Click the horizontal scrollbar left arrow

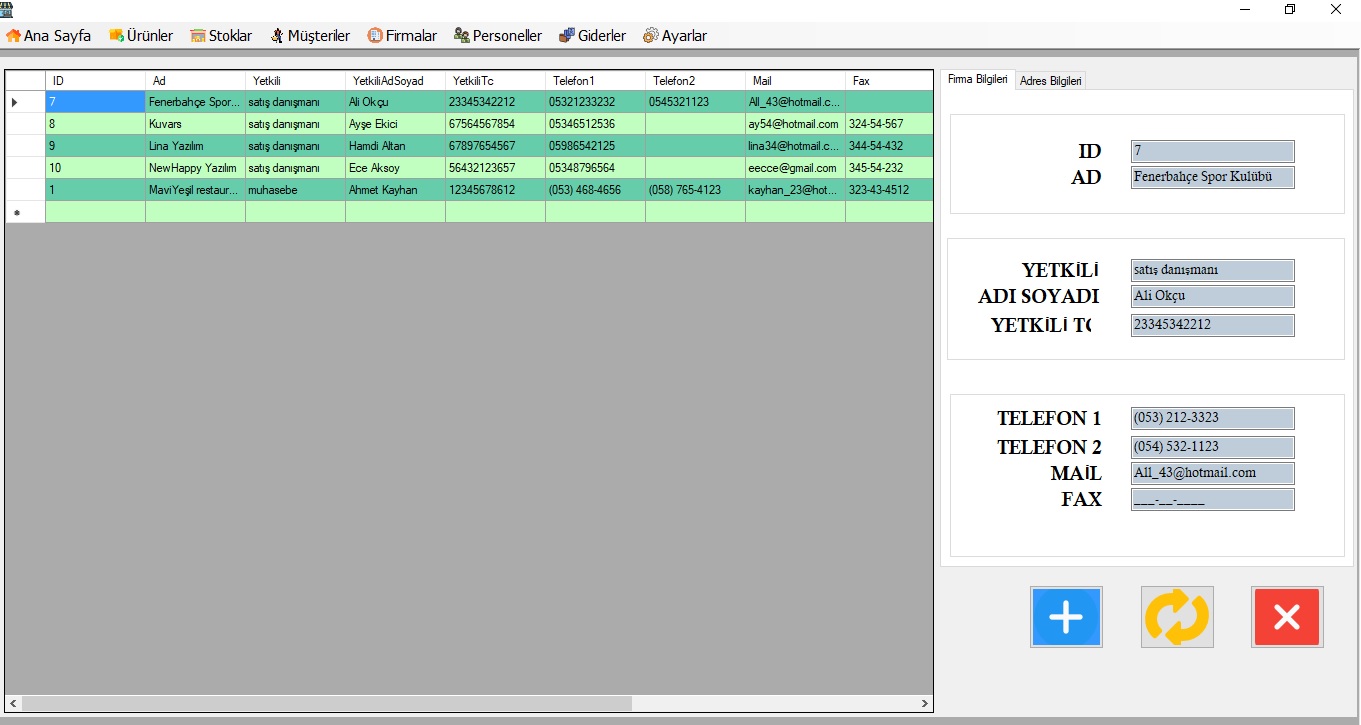[14, 704]
